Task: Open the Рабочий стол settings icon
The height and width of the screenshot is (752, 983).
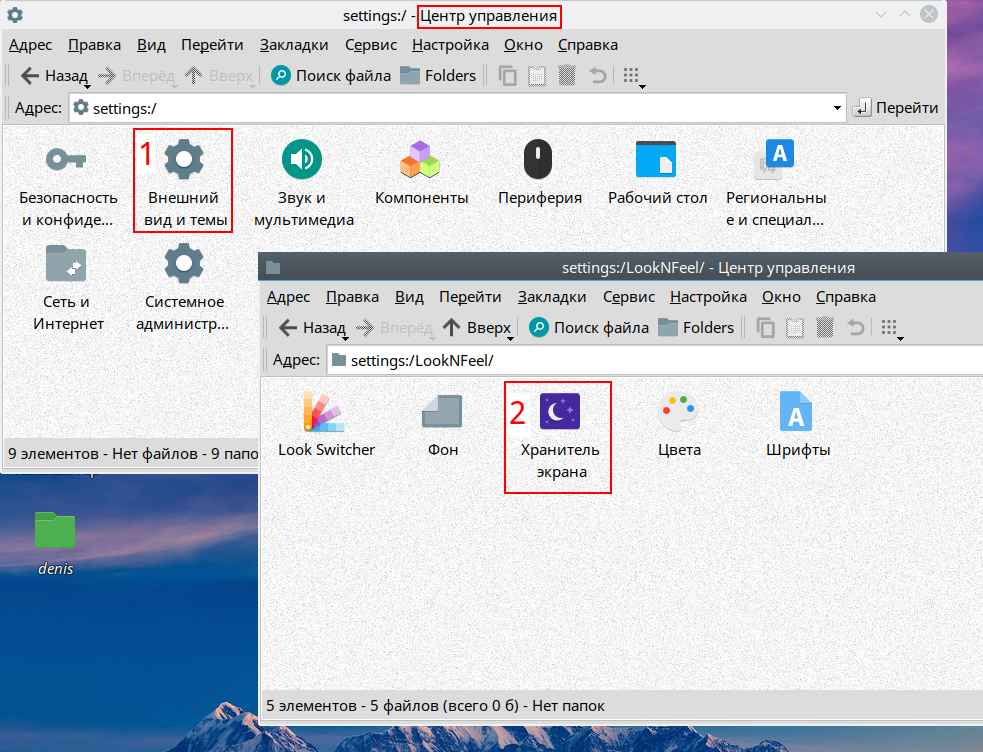Action: [657, 159]
